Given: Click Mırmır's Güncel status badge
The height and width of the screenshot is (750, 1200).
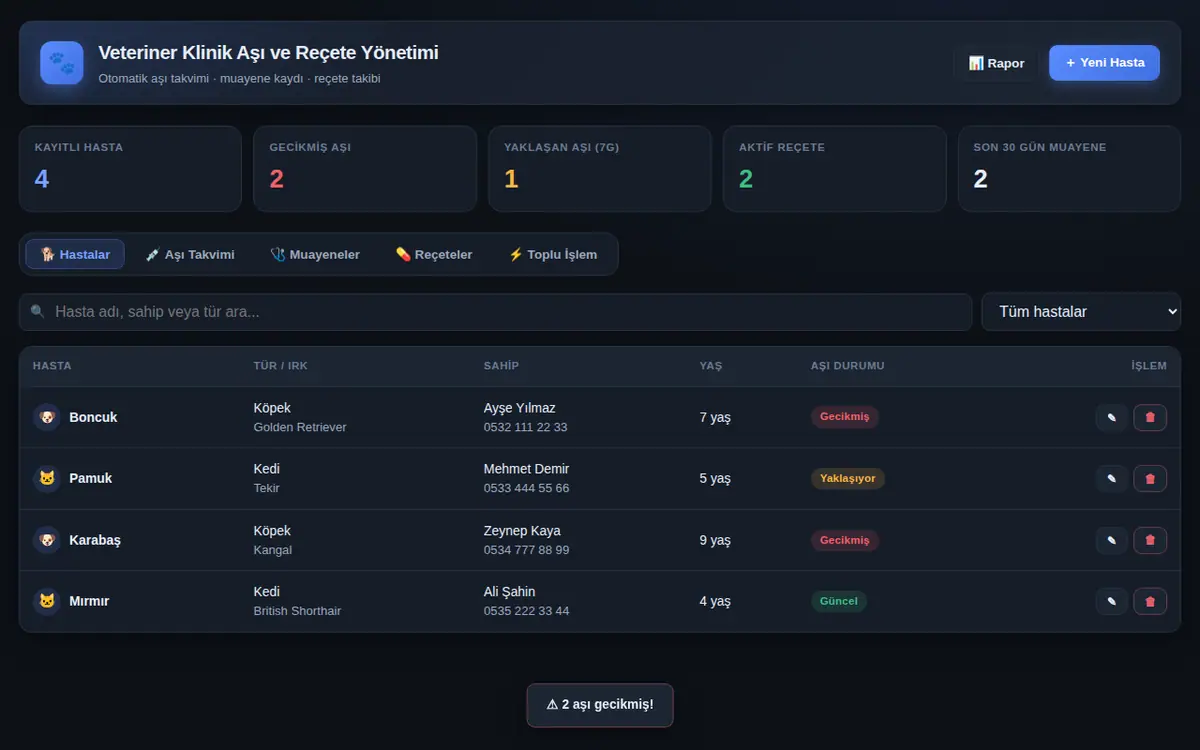Looking at the screenshot, I should pos(839,601).
